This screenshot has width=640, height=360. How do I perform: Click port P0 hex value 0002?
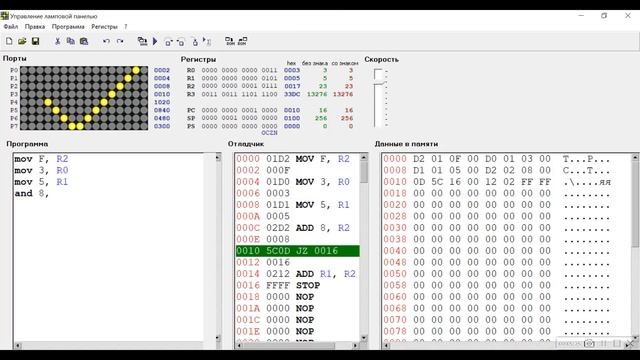tap(162, 70)
